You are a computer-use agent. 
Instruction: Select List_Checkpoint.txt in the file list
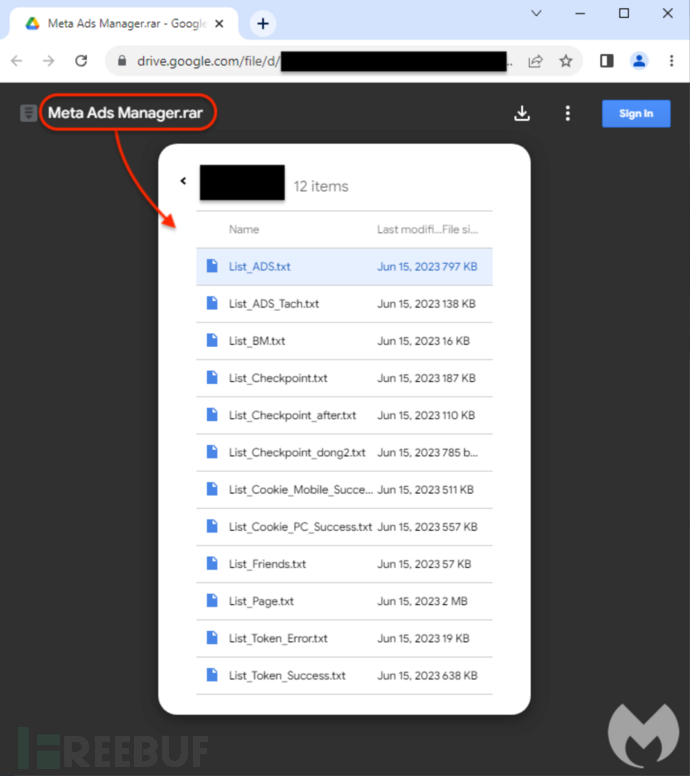click(x=278, y=378)
